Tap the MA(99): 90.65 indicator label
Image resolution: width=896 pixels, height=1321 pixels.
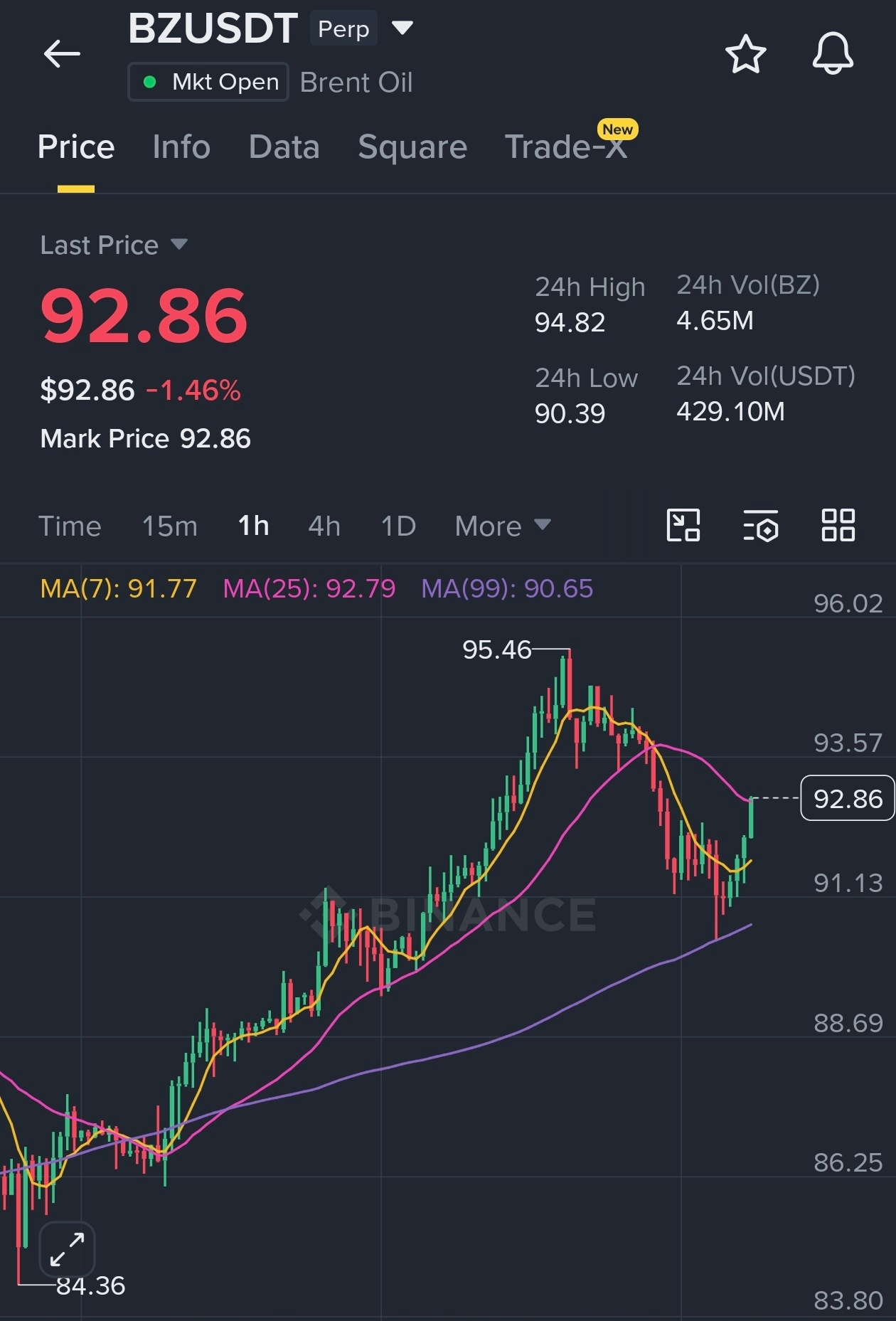point(507,588)
